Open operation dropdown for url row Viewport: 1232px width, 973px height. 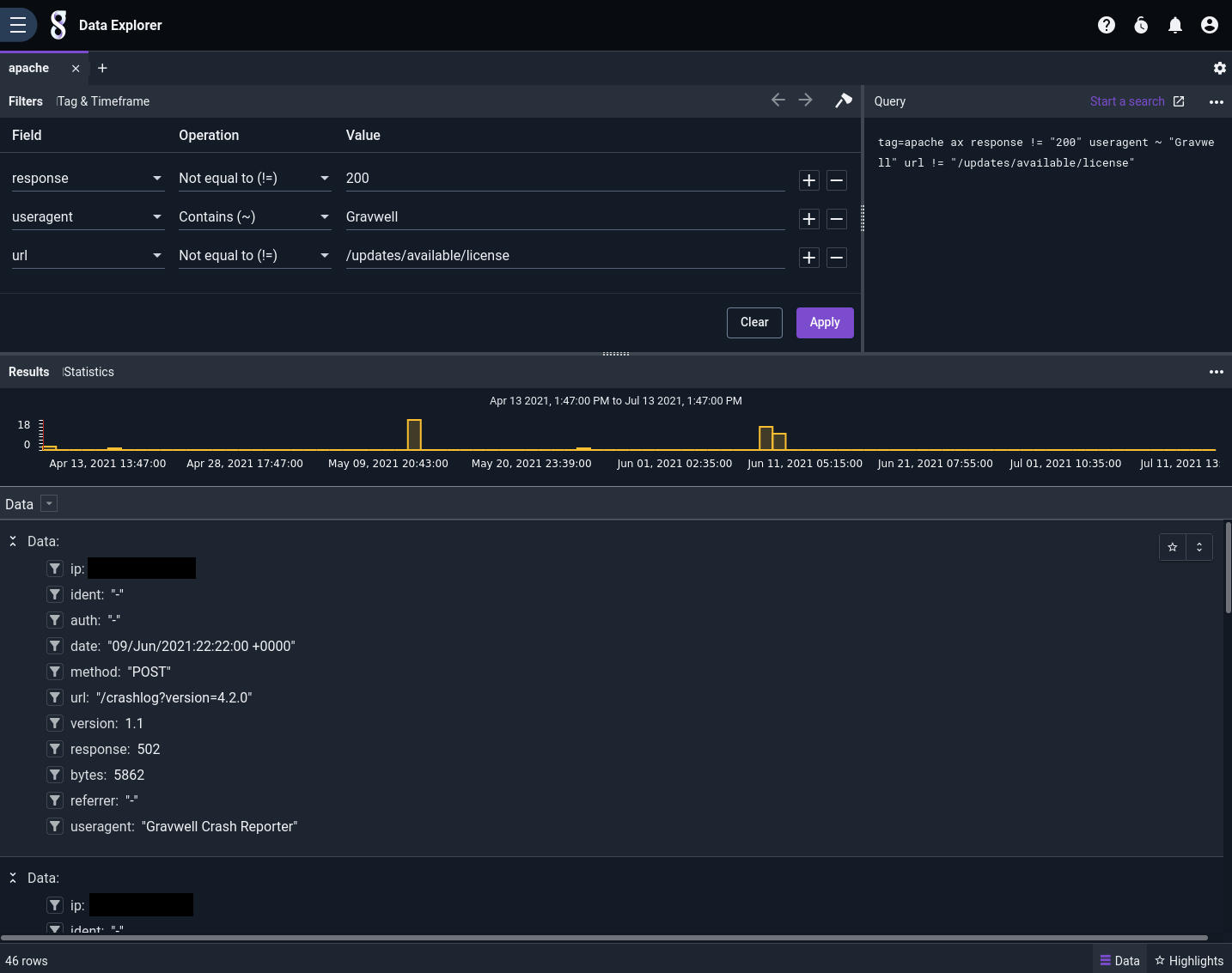[x=254, y=255]
